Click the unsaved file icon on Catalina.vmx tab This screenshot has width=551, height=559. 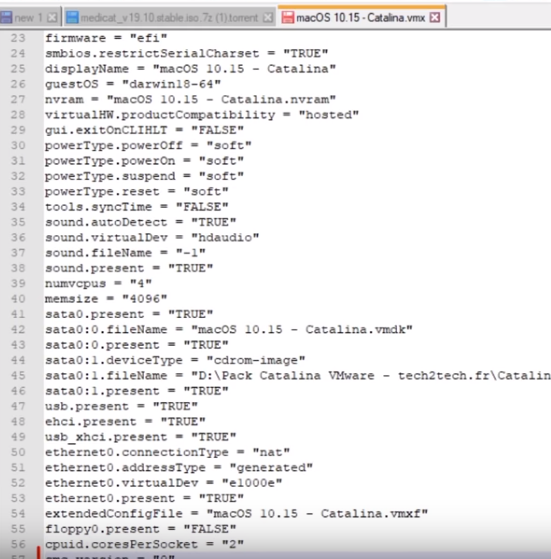coord(288,17)
